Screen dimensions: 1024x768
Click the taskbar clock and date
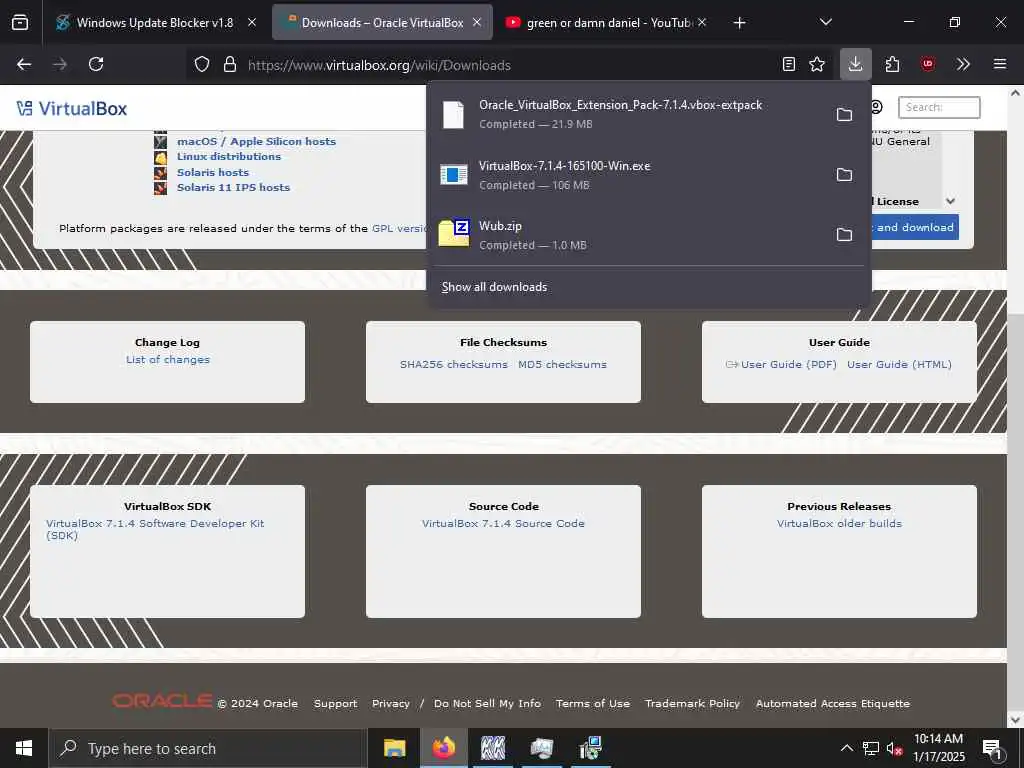point(938,748)
